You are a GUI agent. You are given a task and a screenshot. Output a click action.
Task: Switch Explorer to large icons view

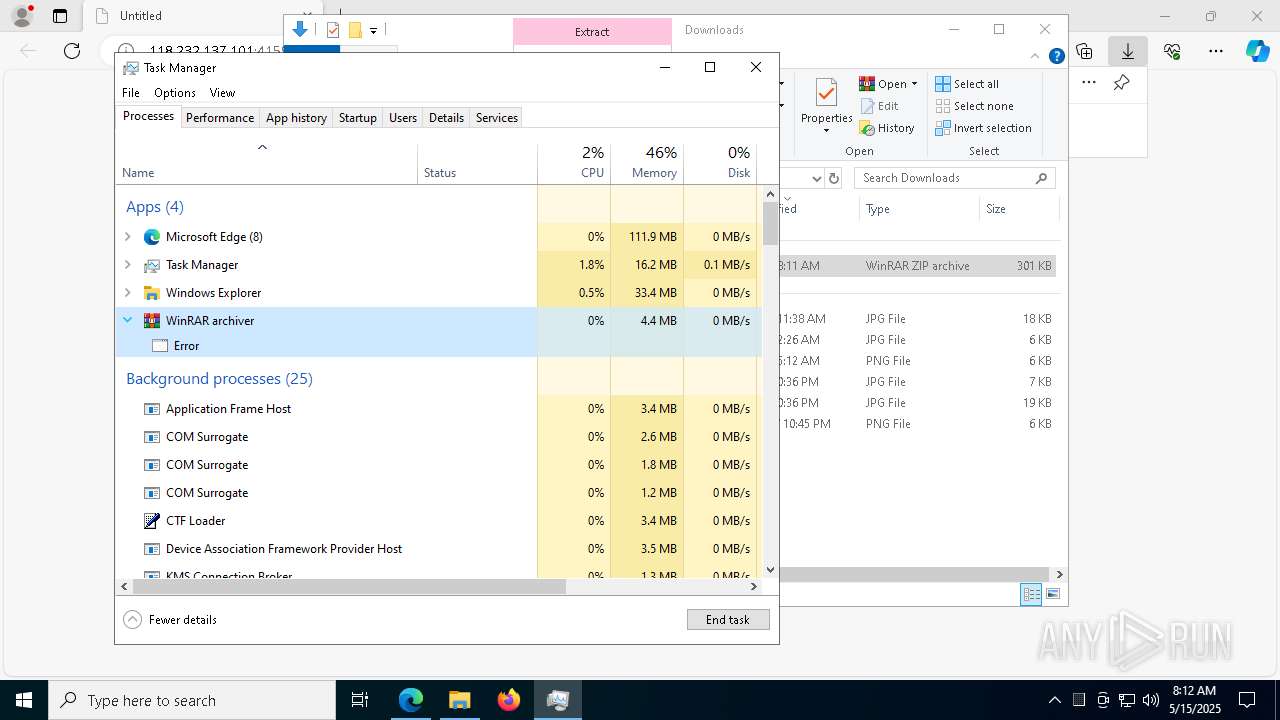pos(1053,594)
